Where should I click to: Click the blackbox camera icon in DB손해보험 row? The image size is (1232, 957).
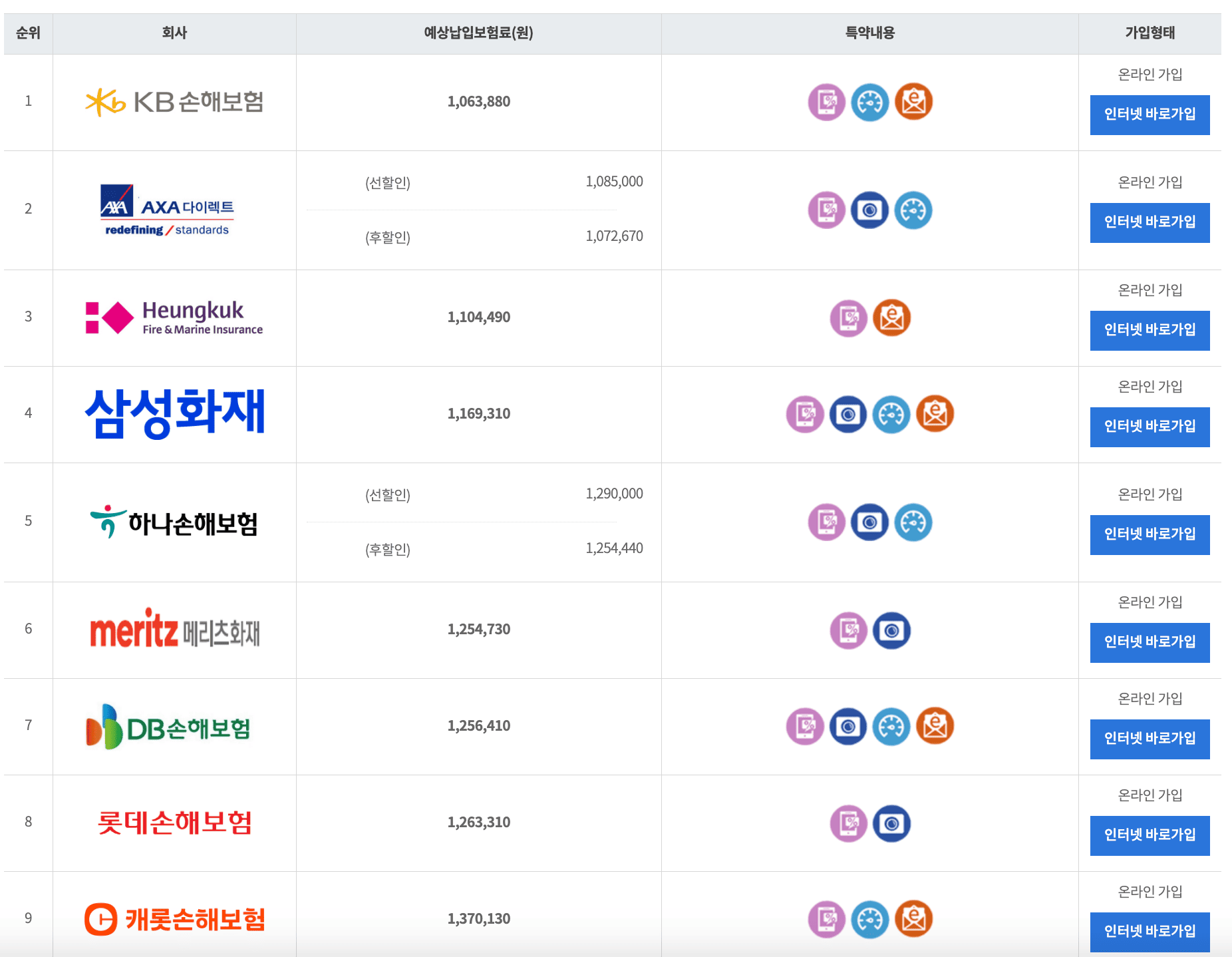tap(848, 727)
